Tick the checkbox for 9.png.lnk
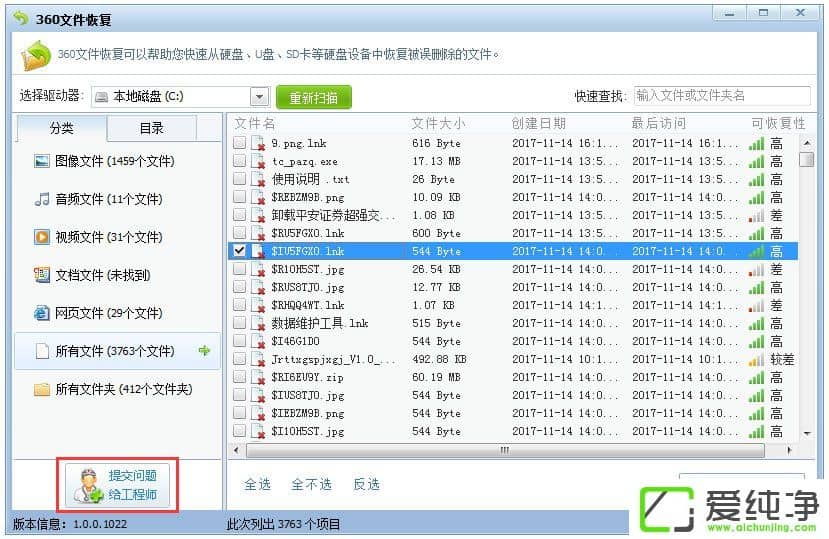The image size is (829, 539). click(239, 144)
